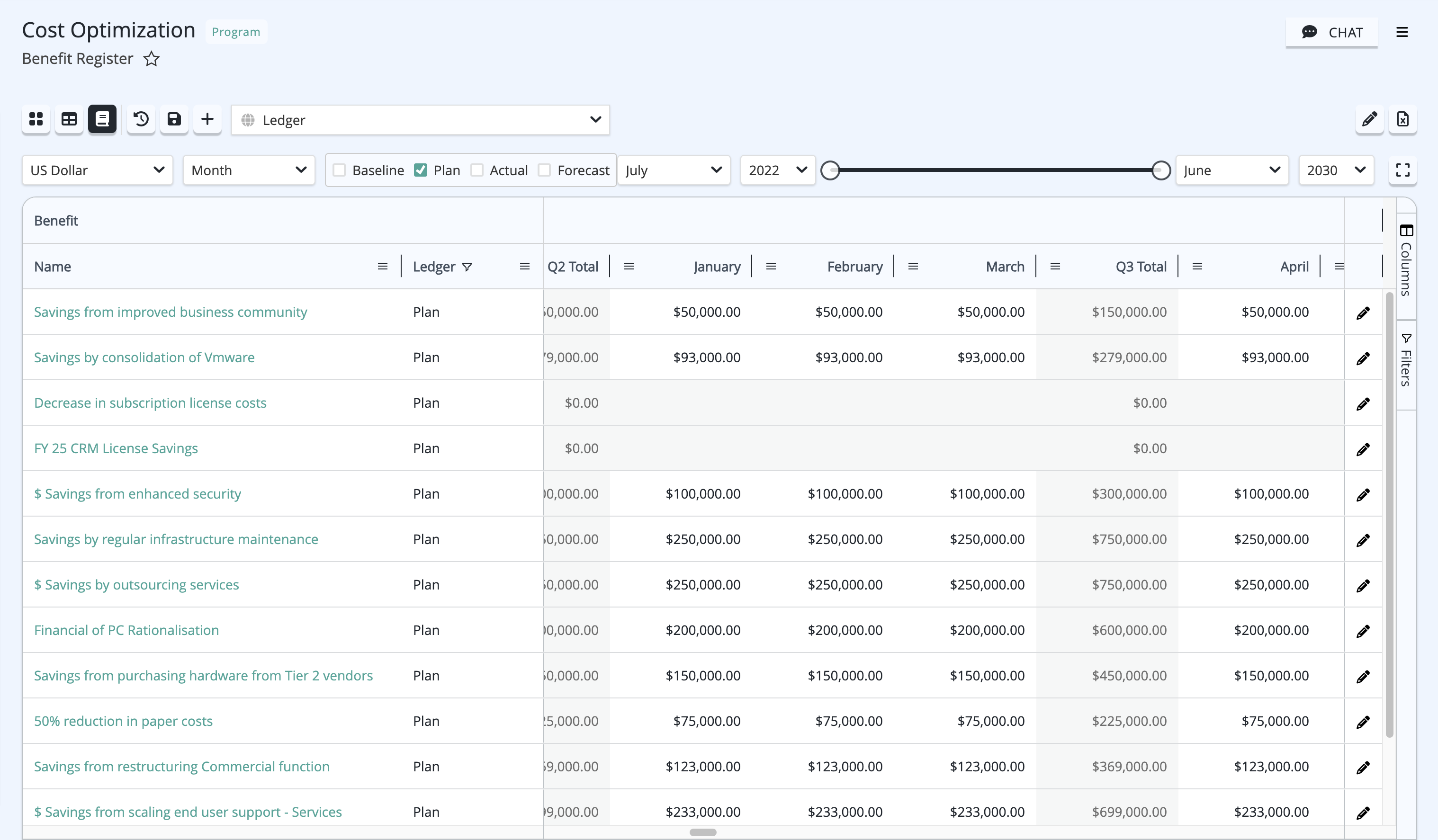Click the CHAT button
The height and width of the screenshot is (840, 1438).
[1332, 33]
